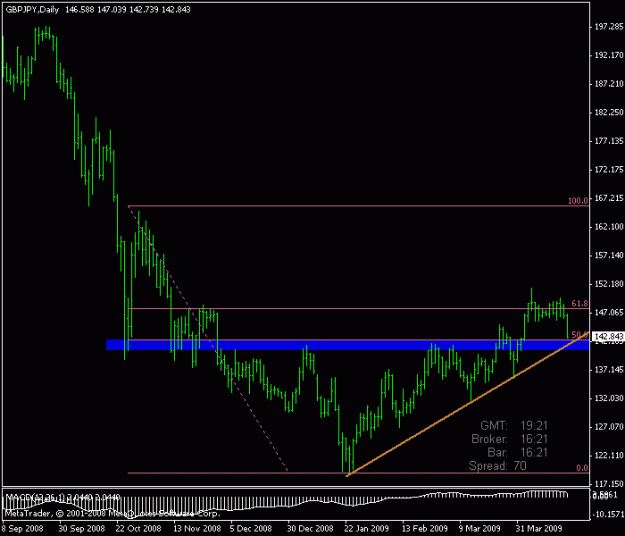
Task: Click the 192.170 price axis label
Action: coord(609,55)
